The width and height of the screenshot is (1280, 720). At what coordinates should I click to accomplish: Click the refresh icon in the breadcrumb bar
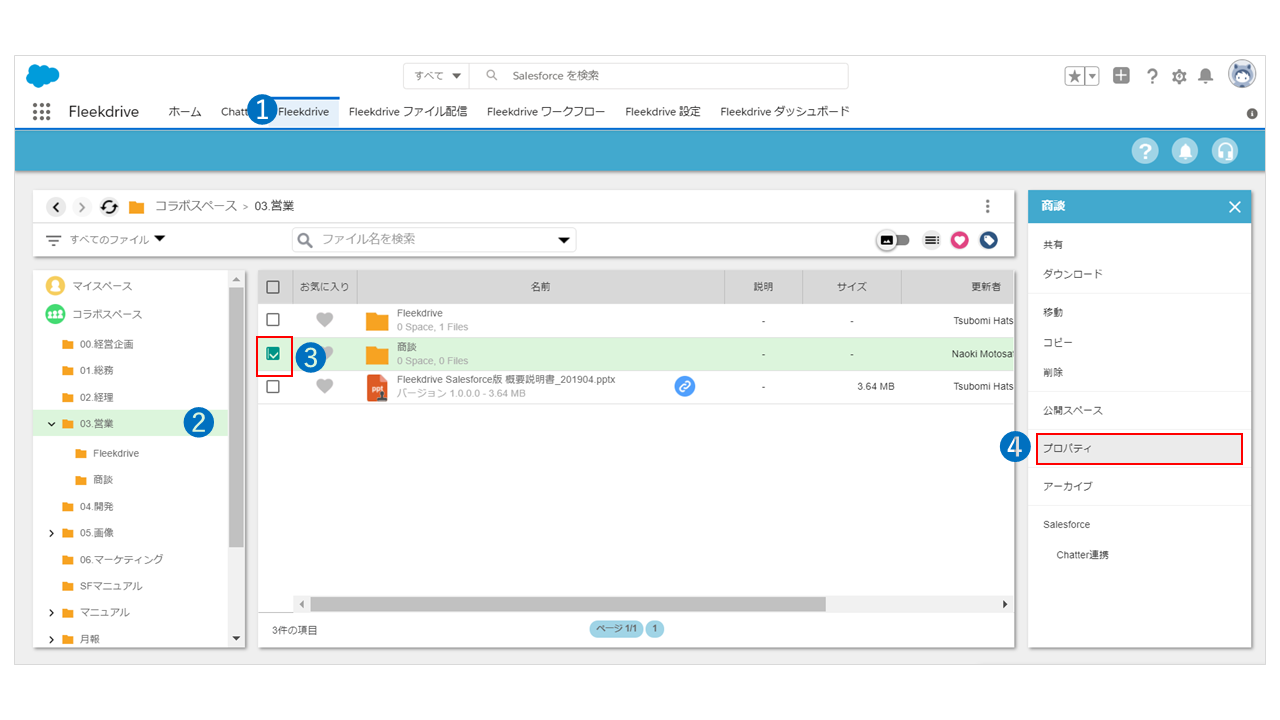(x=109, y=207)
